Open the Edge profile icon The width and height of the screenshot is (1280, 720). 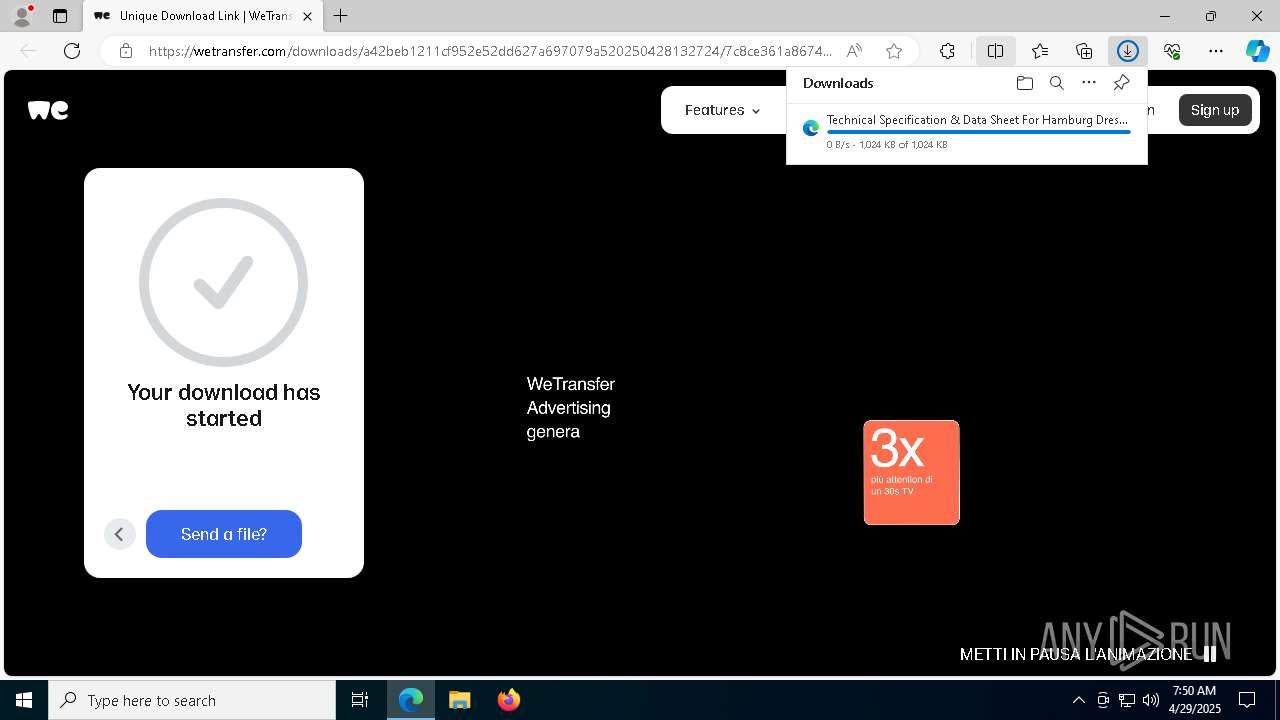22,16
